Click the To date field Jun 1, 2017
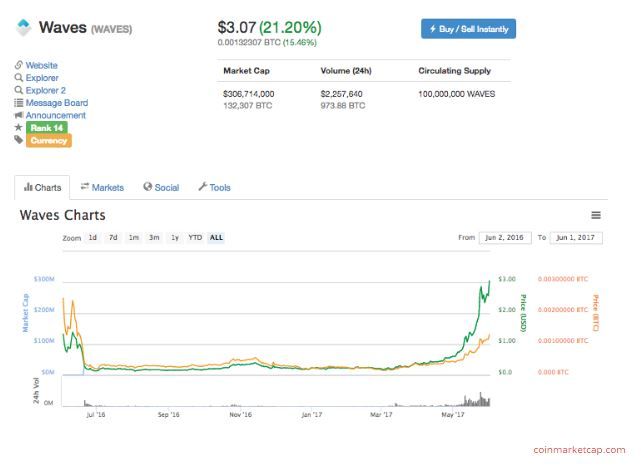641x466 pixels. click(576, 237)
